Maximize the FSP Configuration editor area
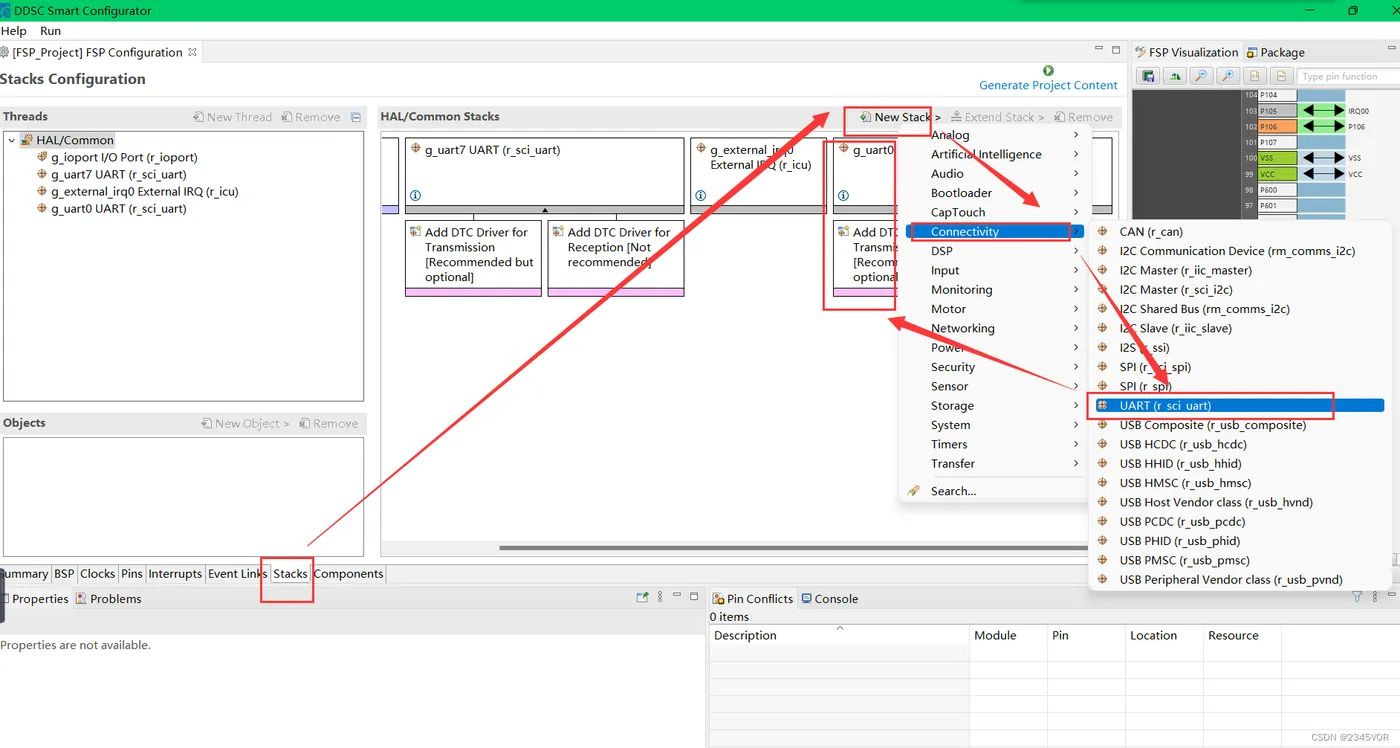 [1116, 51]
